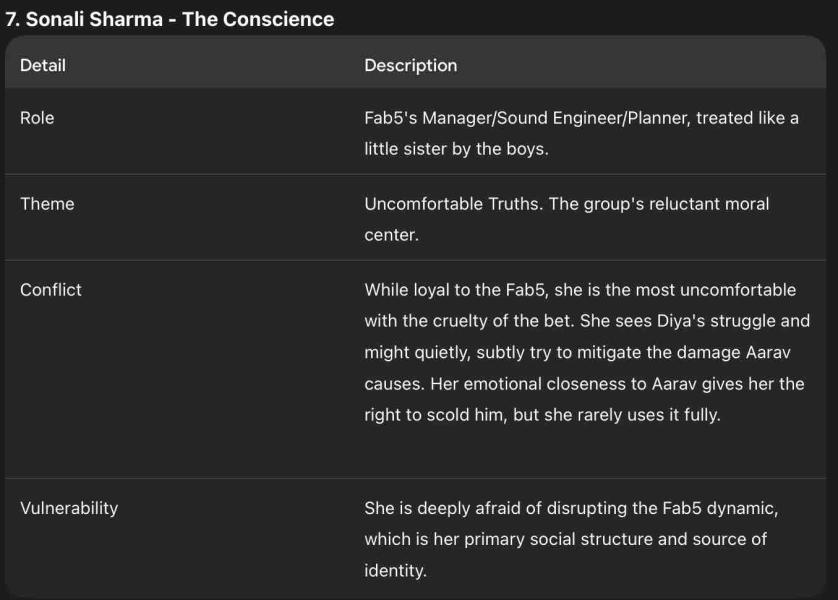This screenshot has height=600, width=838.
Task: Click 'She is deeply afraid of disrupting' line
Action: coord(571,507)
